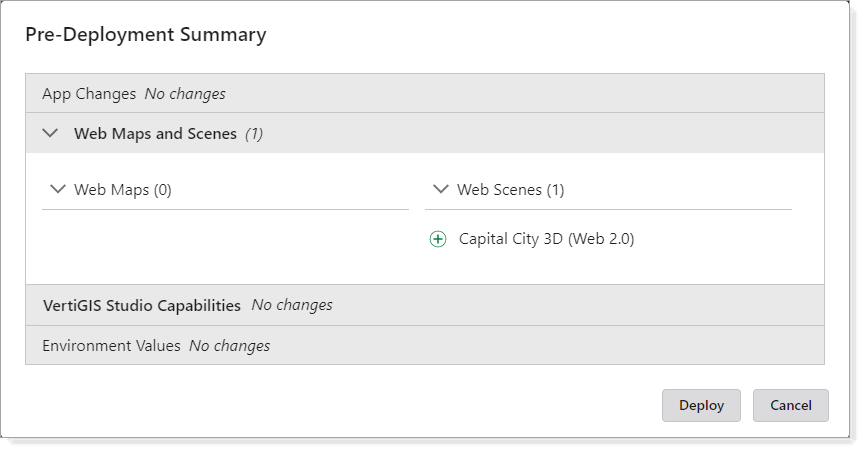Collapse the Web Scenes subsection chevron
The height and width of the screenshot is (453, 865).
click(440, 189)
